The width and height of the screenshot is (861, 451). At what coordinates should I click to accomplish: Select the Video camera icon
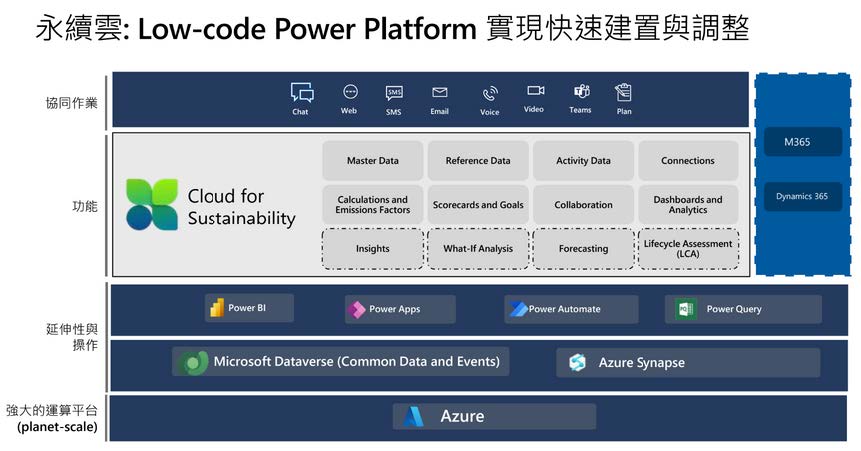535,91
